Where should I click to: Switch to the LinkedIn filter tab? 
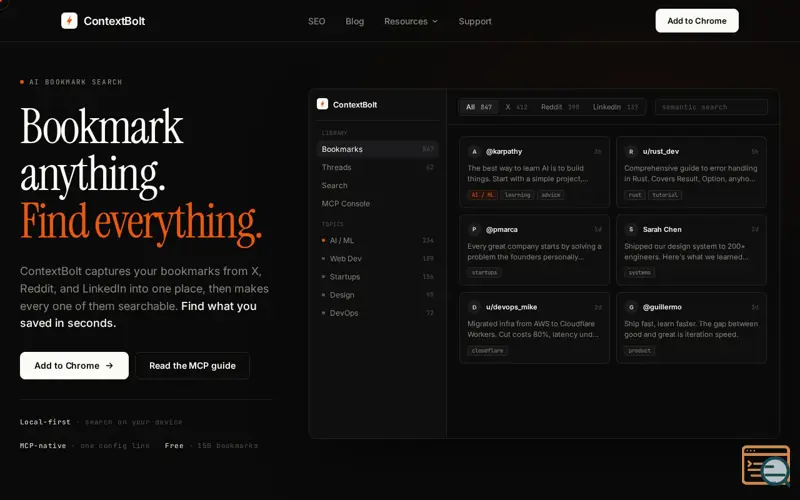(x=615, y=107)
